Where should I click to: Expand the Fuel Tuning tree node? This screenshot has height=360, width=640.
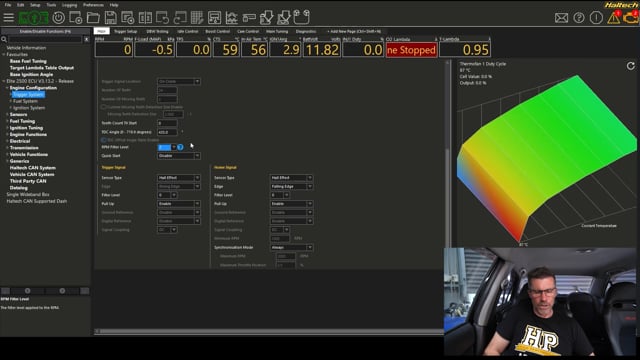coord(7,121)
